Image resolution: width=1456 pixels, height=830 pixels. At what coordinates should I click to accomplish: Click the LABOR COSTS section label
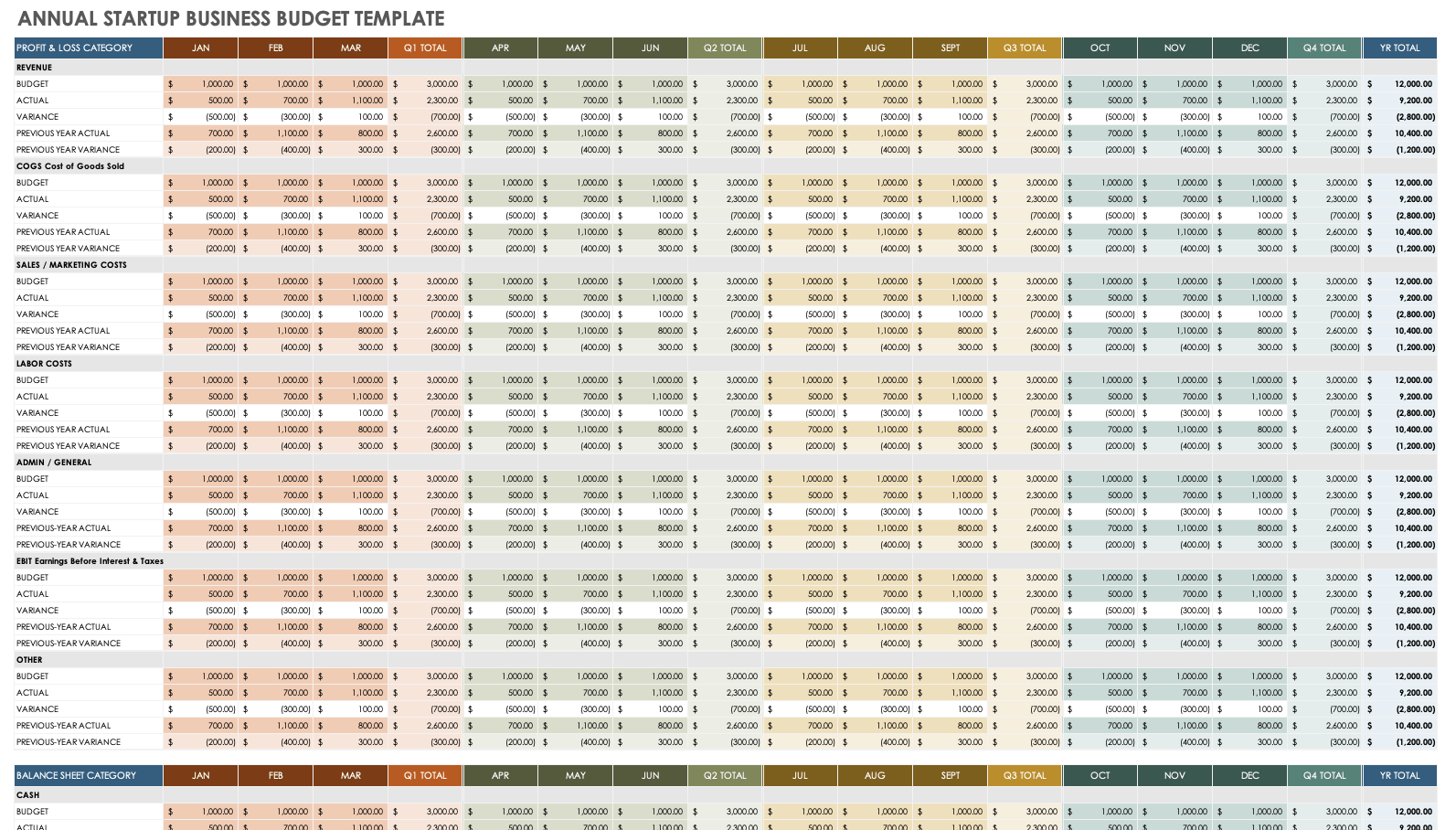pyautogui.click(x=44, y=364)
